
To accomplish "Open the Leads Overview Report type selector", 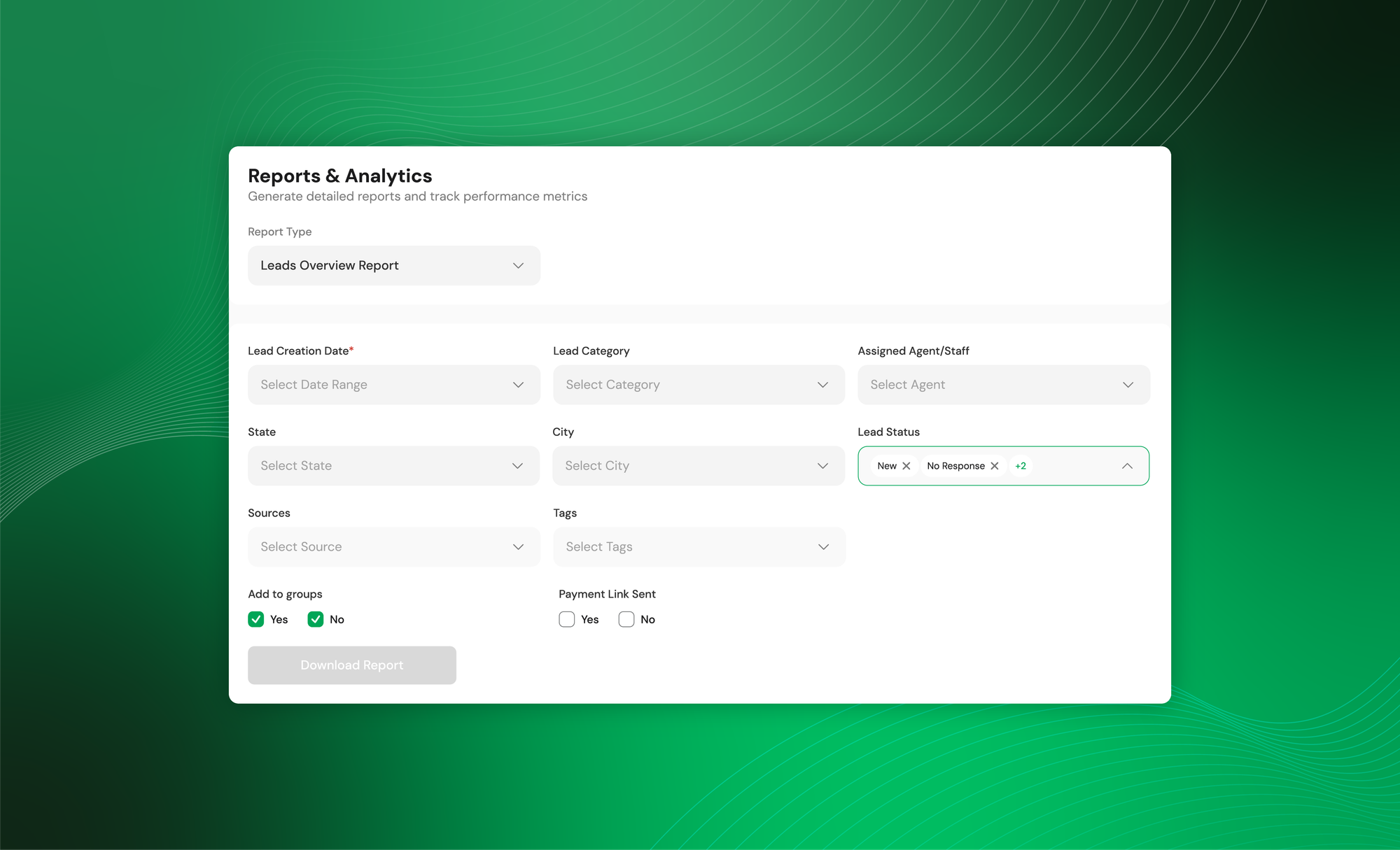I will [x=393, y=265].
